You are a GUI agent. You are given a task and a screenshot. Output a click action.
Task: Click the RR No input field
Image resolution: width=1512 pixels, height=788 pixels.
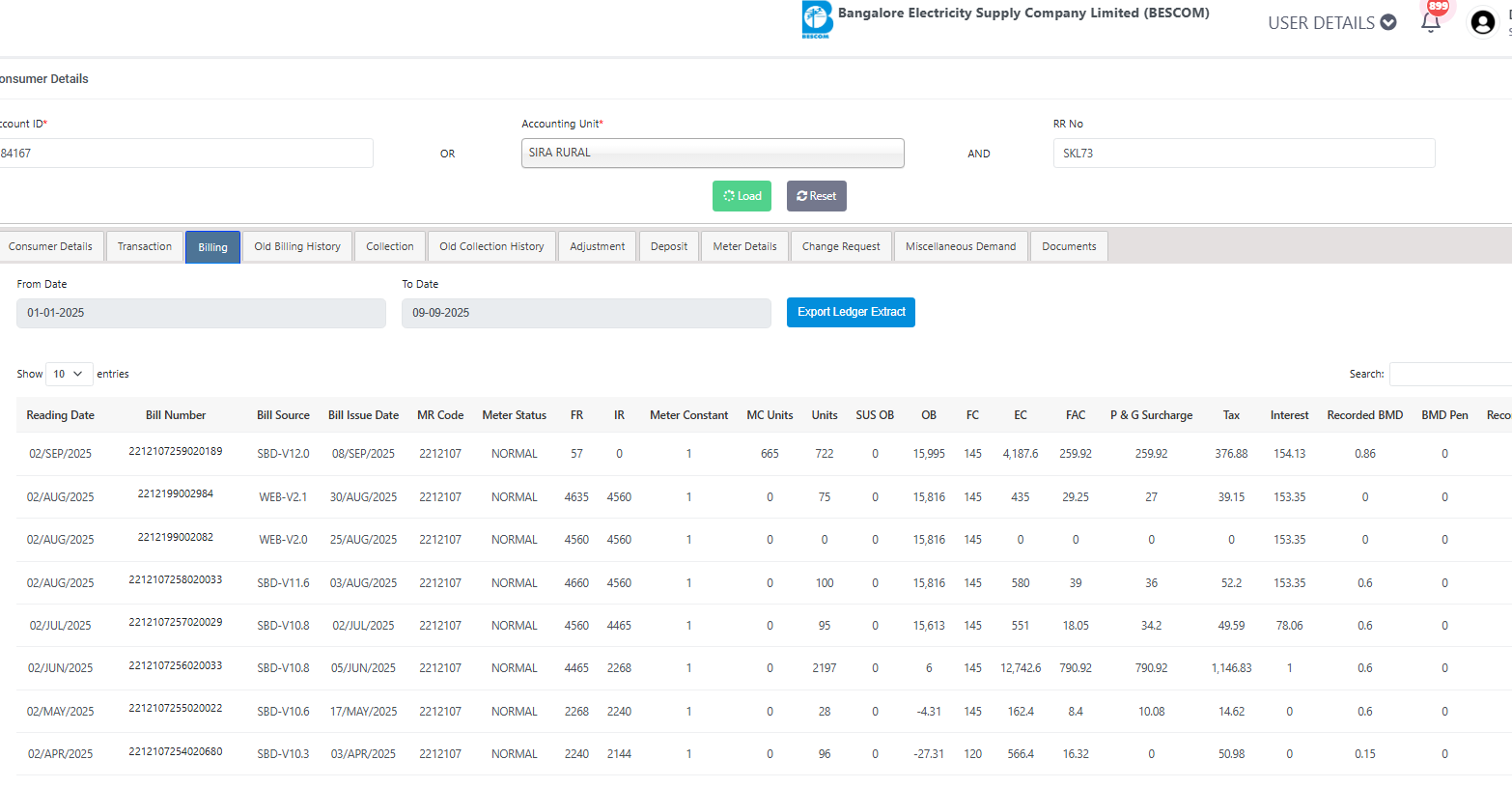point(1244,153)
